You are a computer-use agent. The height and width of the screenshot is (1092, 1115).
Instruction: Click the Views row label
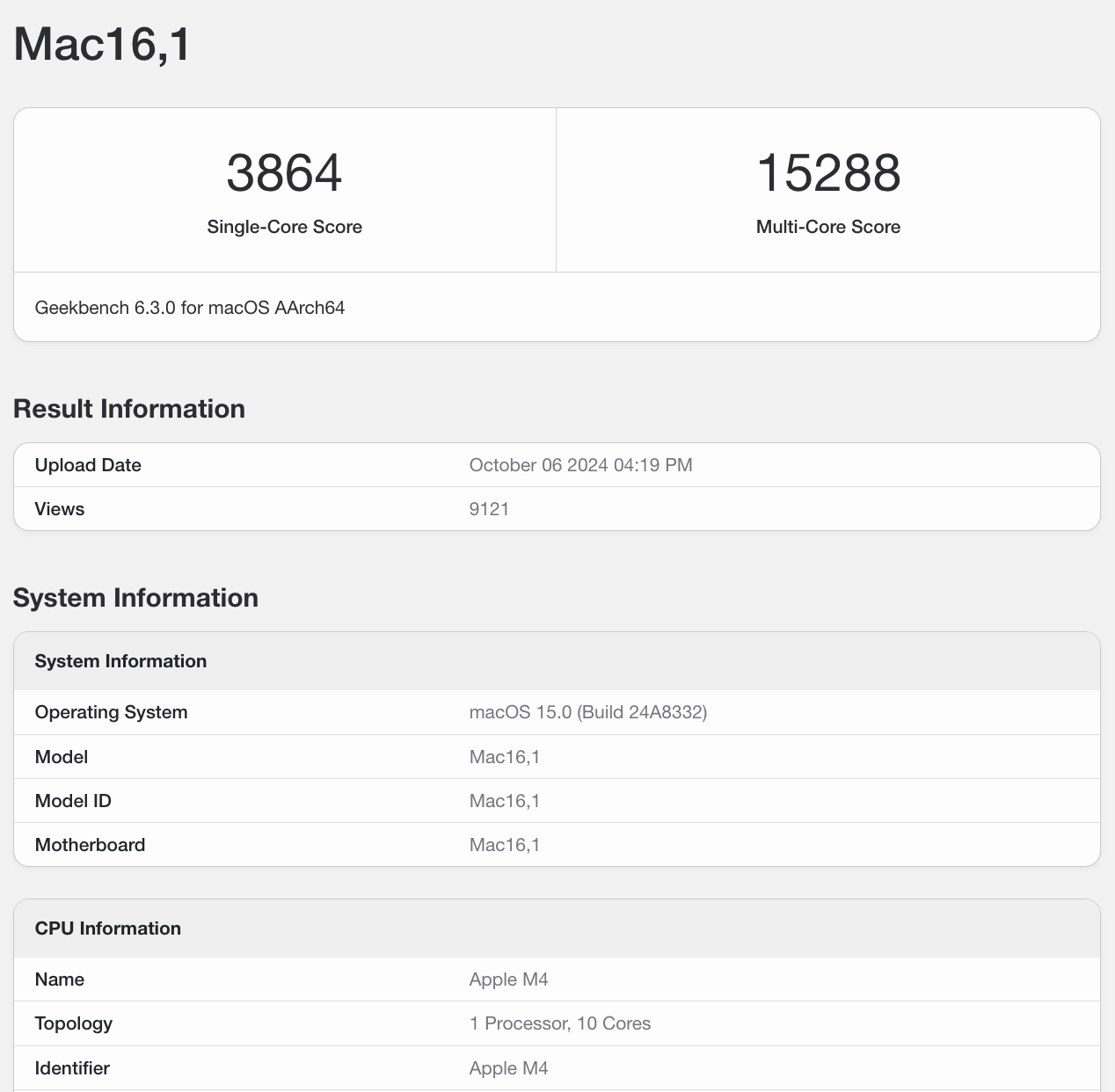pyautogui.click(x=60, y=509)
